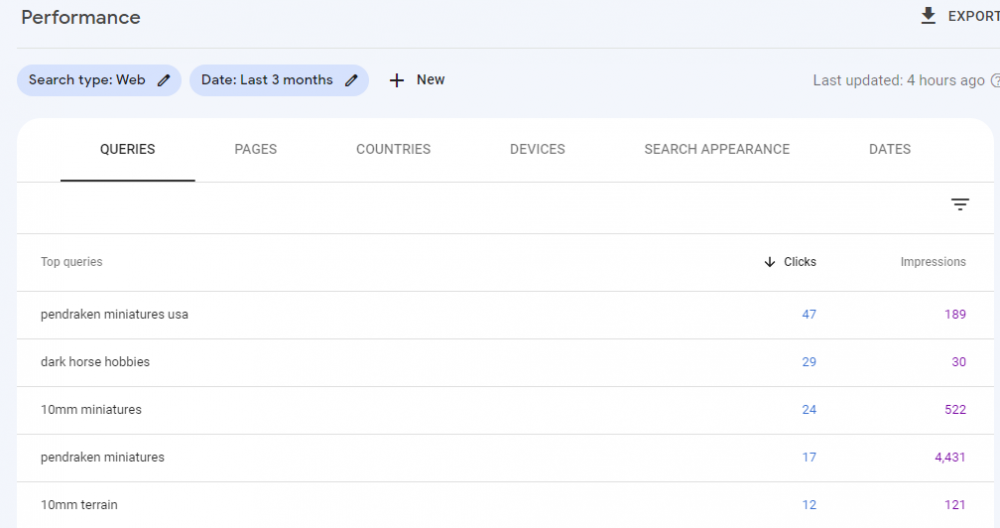The width and height of the screenshot is (1000, 528).
Task: Show the Dates tab
Action: (x=890, y=149)
